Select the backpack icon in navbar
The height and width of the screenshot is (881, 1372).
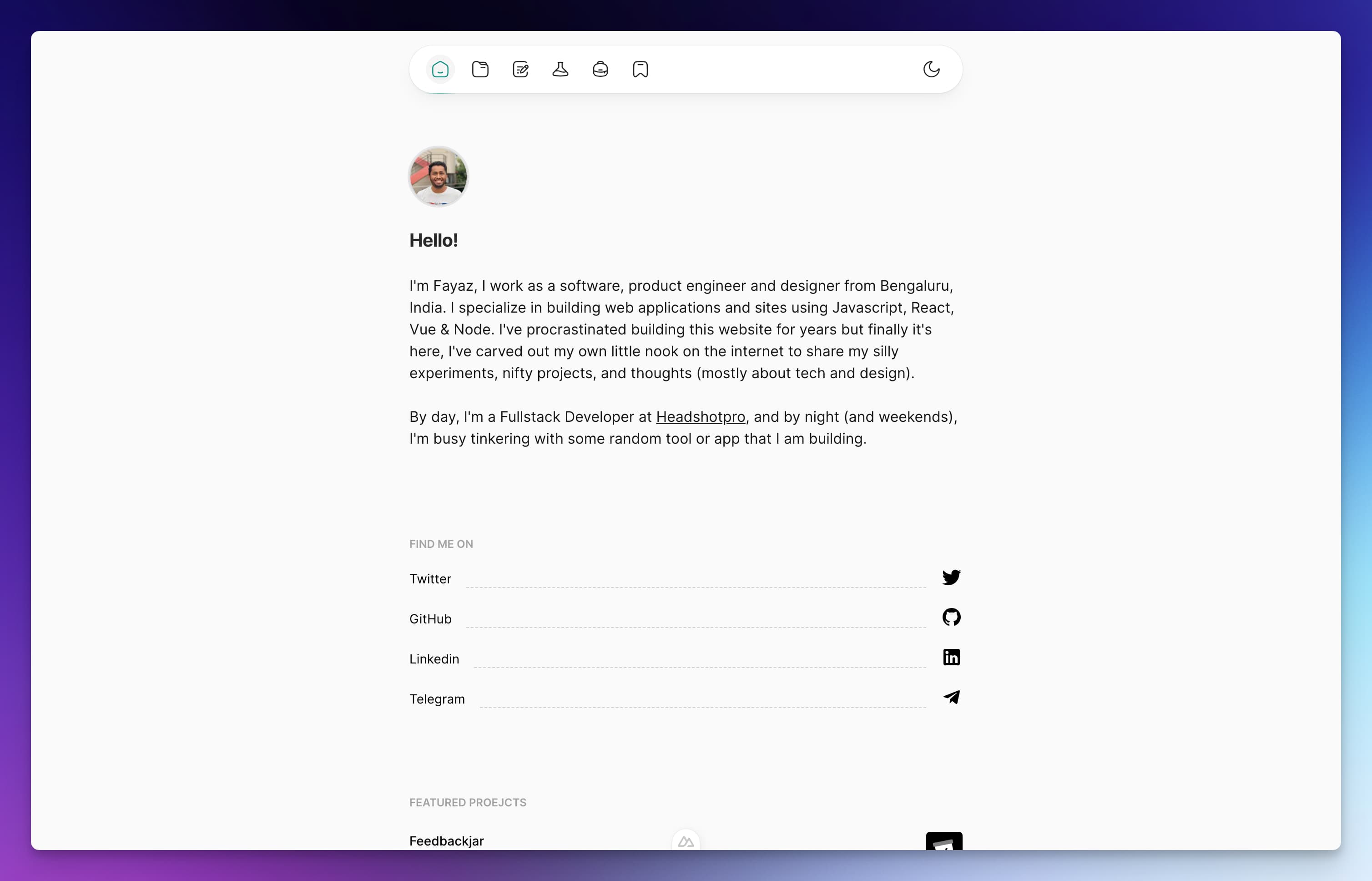pos(600,69)
